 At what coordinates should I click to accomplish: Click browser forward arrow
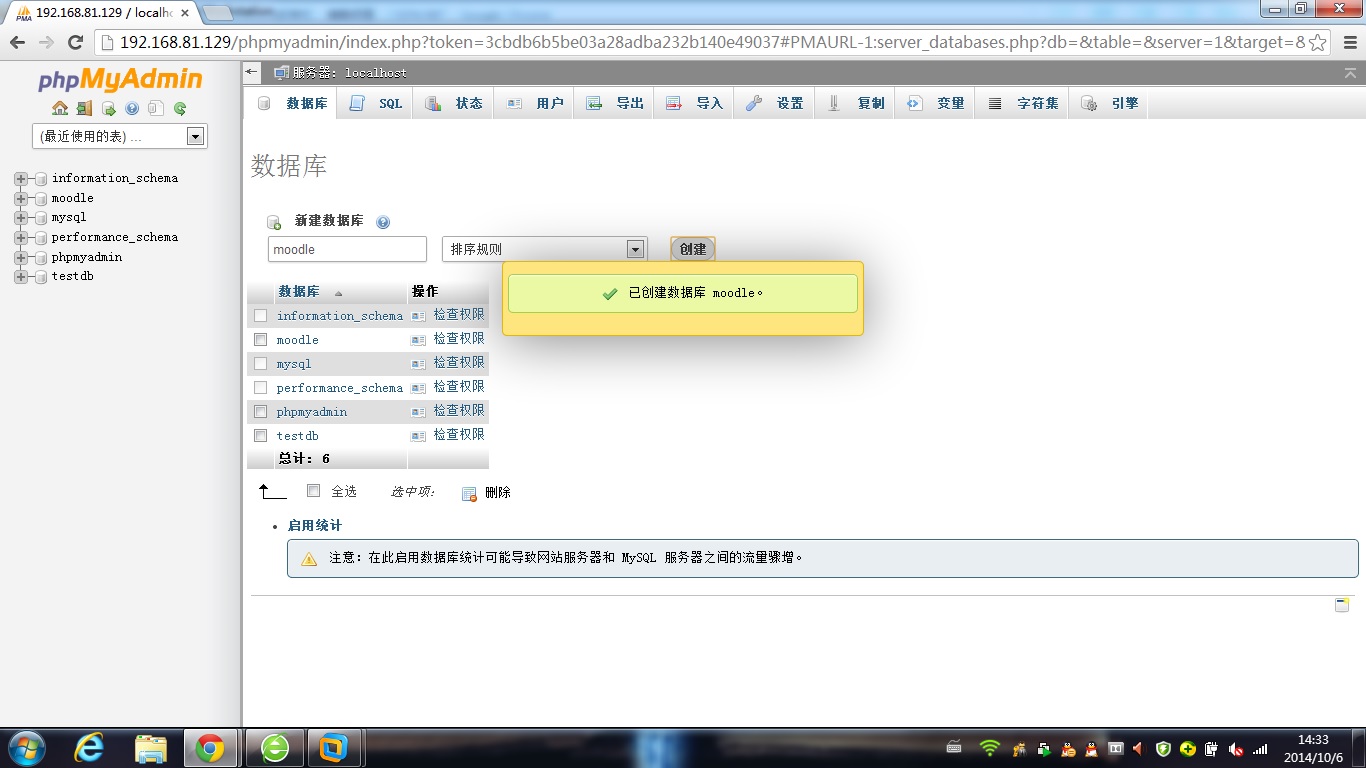46,42
